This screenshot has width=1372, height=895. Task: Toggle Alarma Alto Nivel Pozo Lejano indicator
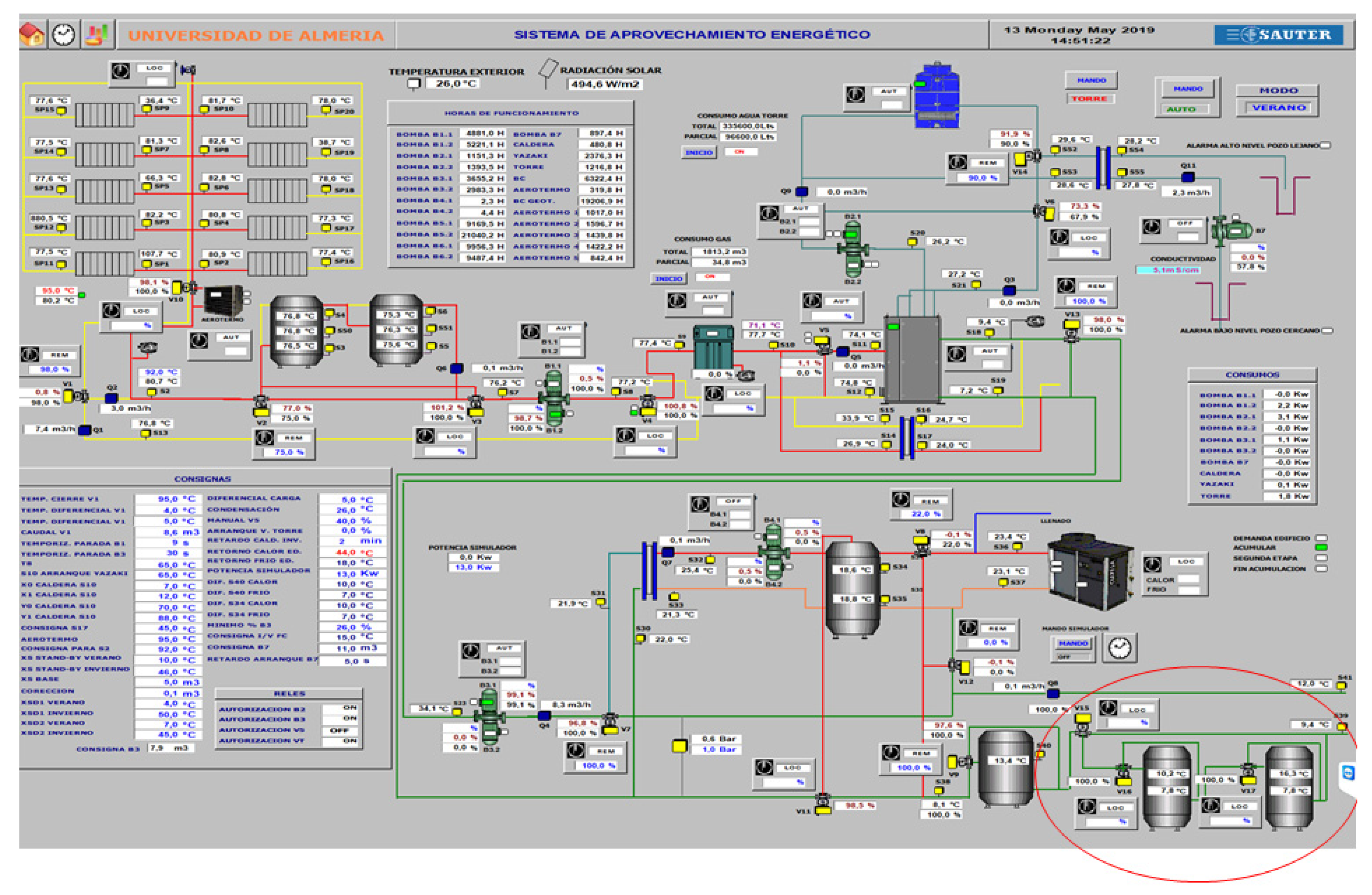(1325, 145)
